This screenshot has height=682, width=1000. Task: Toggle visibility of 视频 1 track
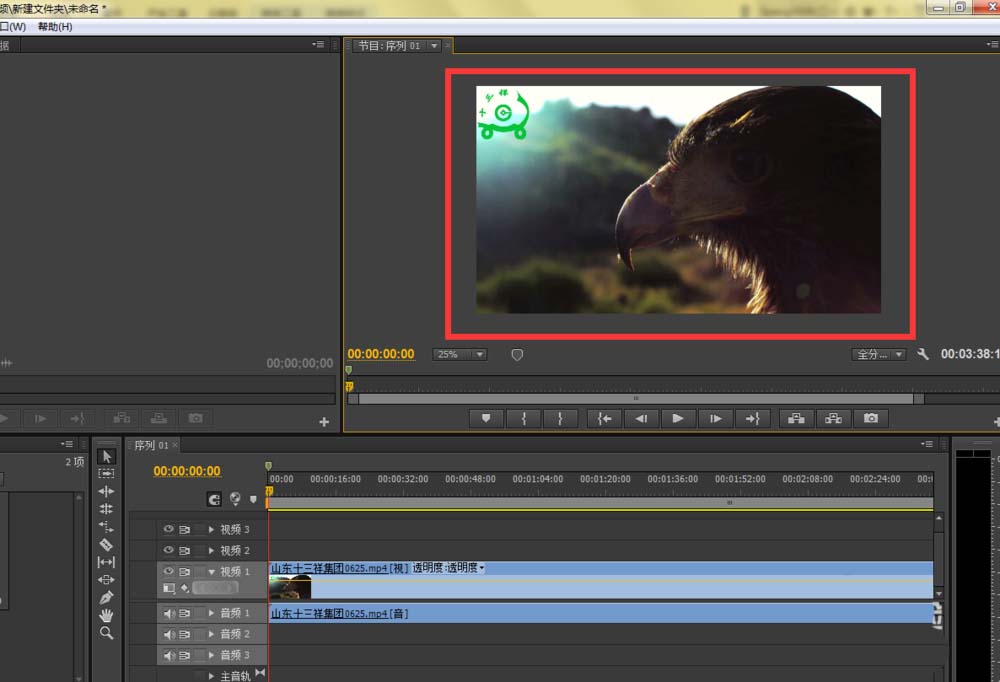pos(168,571)
